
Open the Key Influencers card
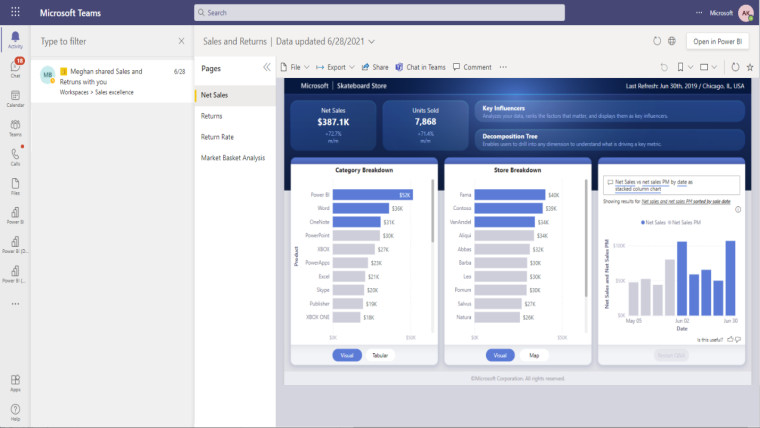(610, 111)
